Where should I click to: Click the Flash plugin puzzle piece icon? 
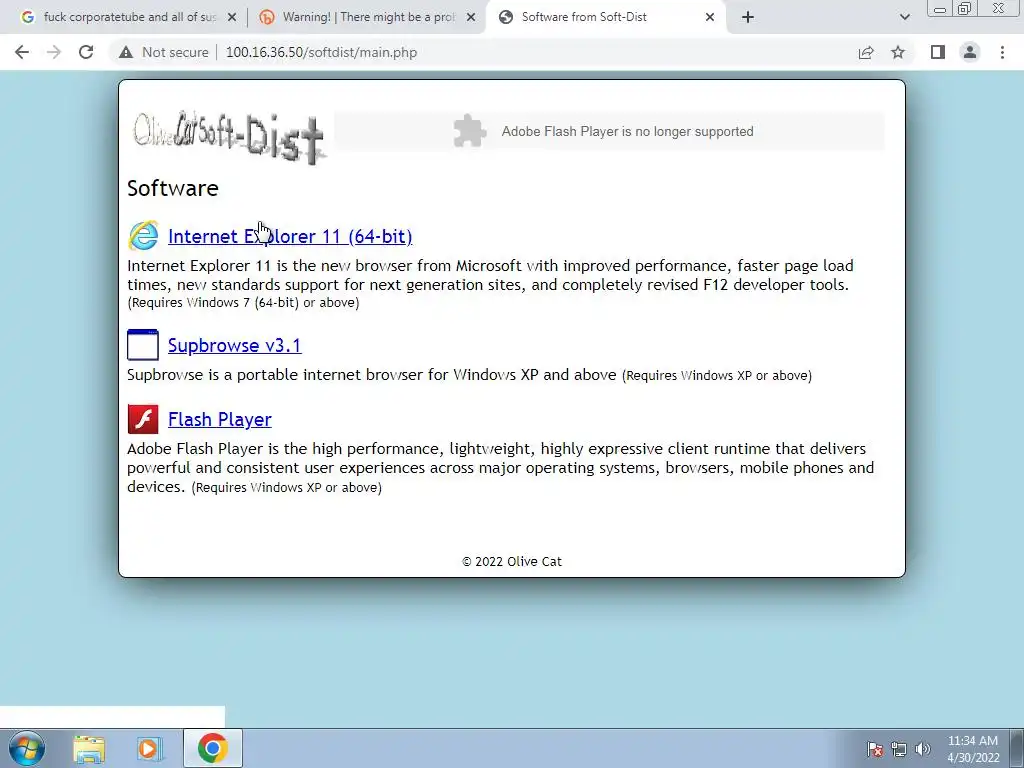click(470, 131)
